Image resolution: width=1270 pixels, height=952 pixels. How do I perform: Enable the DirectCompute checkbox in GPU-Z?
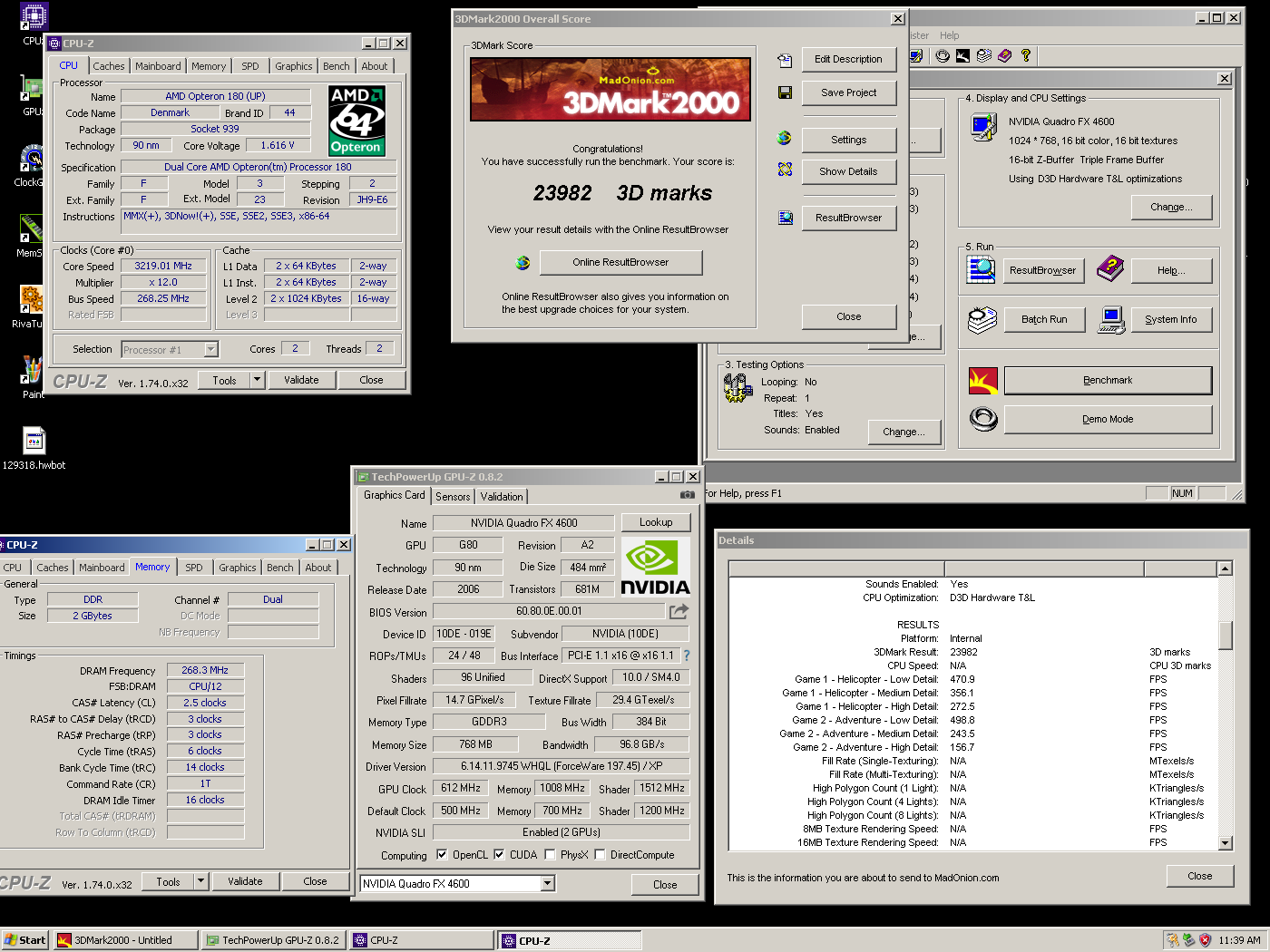[x=600, y=854]
